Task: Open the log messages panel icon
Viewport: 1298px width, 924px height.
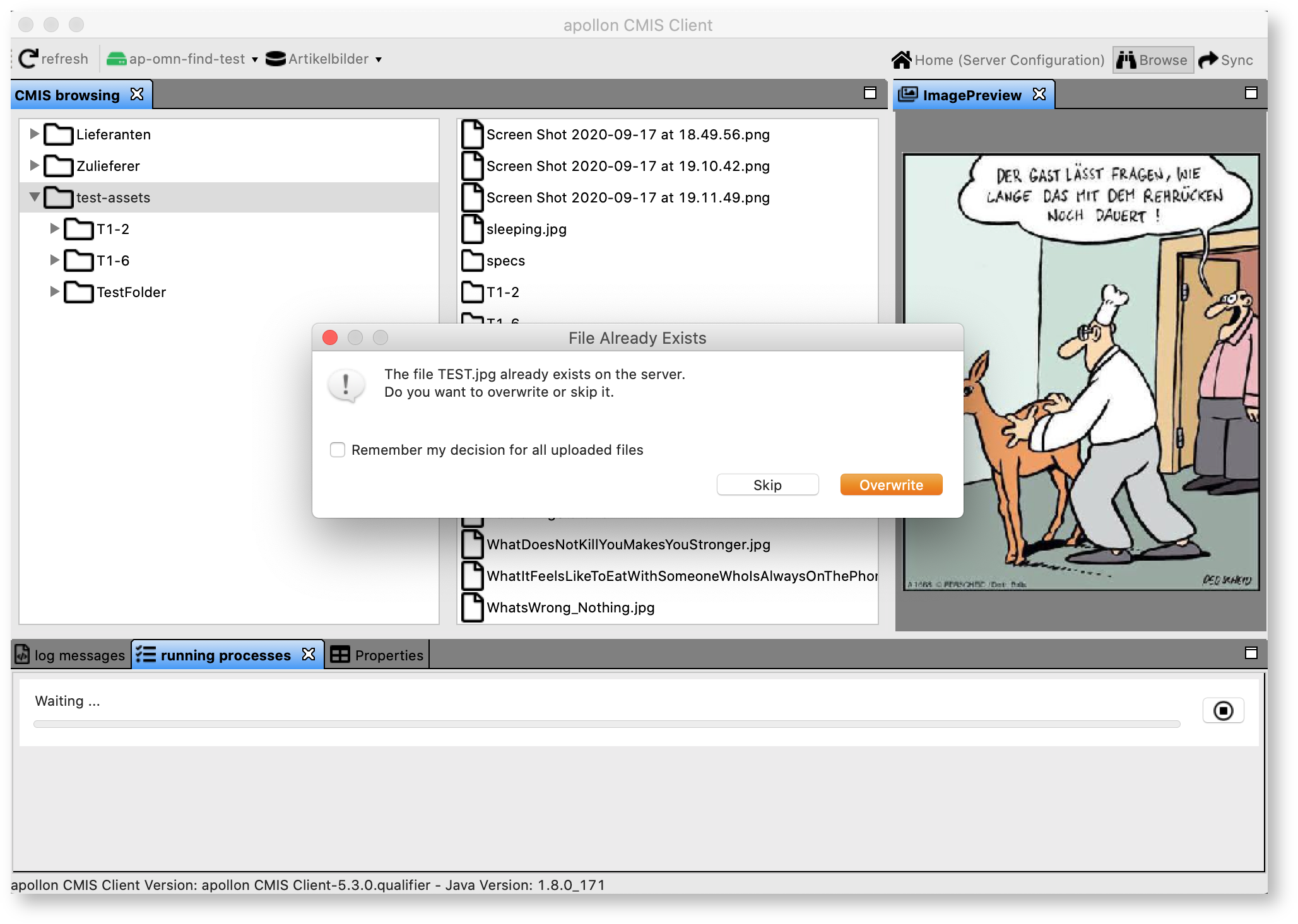Action: [22, 654]
